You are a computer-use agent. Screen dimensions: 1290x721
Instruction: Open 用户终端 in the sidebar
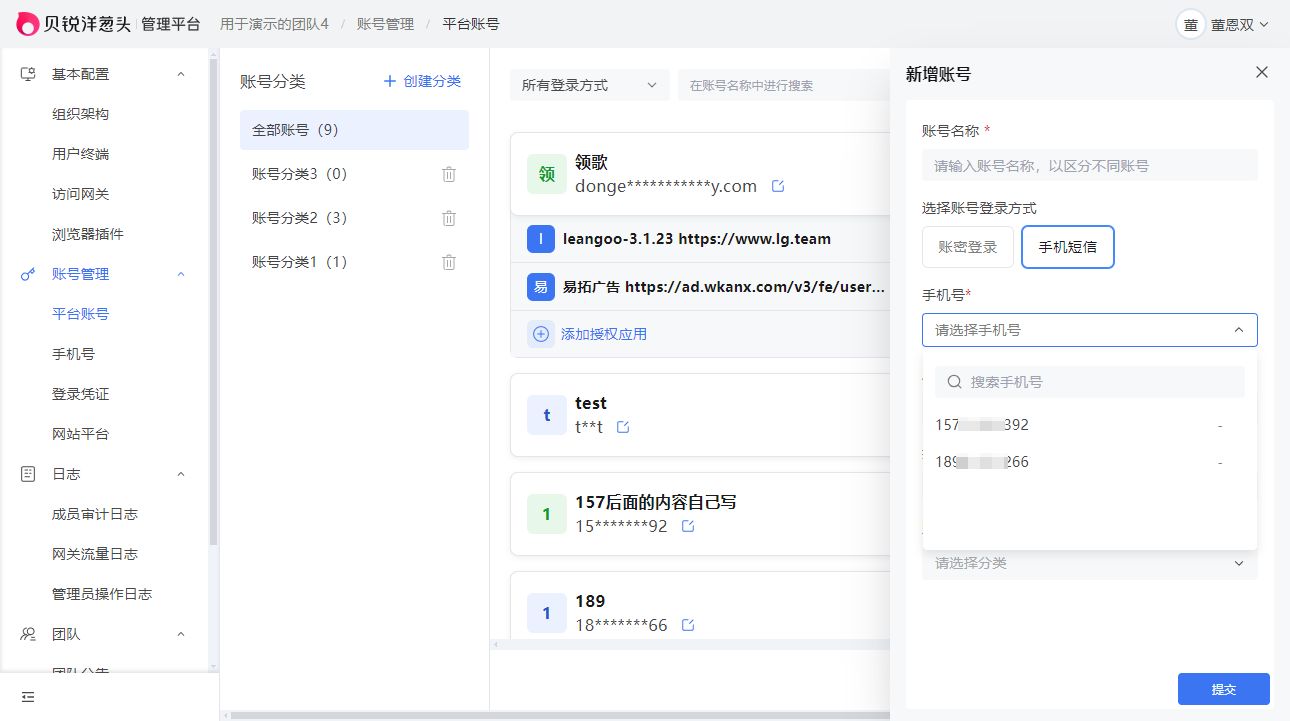80,154
